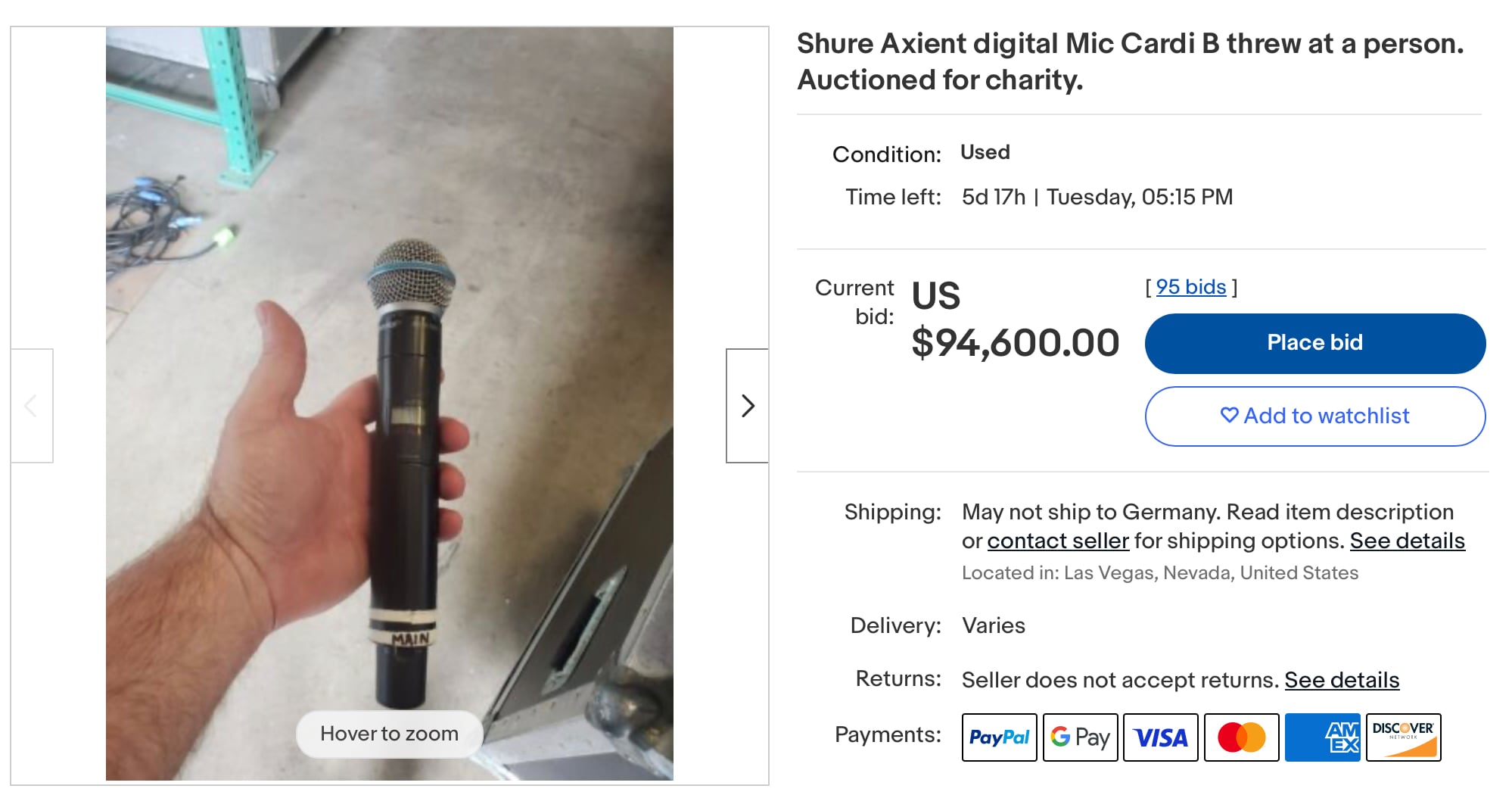
Task: Open See details link for shipping
Action: pyautogui.click(x=1407, y=541)
